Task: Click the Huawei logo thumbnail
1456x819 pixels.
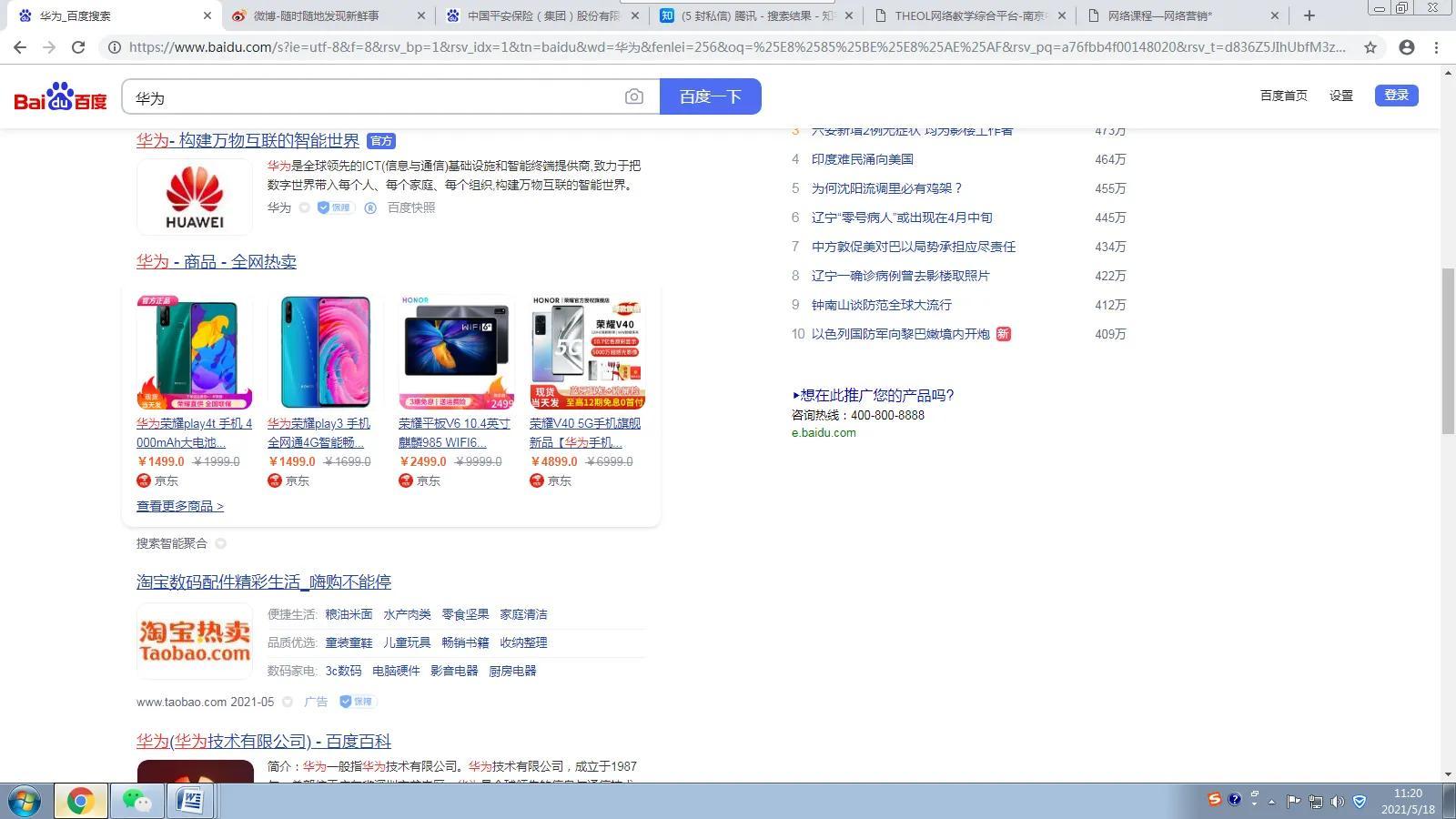Action: 195,197
